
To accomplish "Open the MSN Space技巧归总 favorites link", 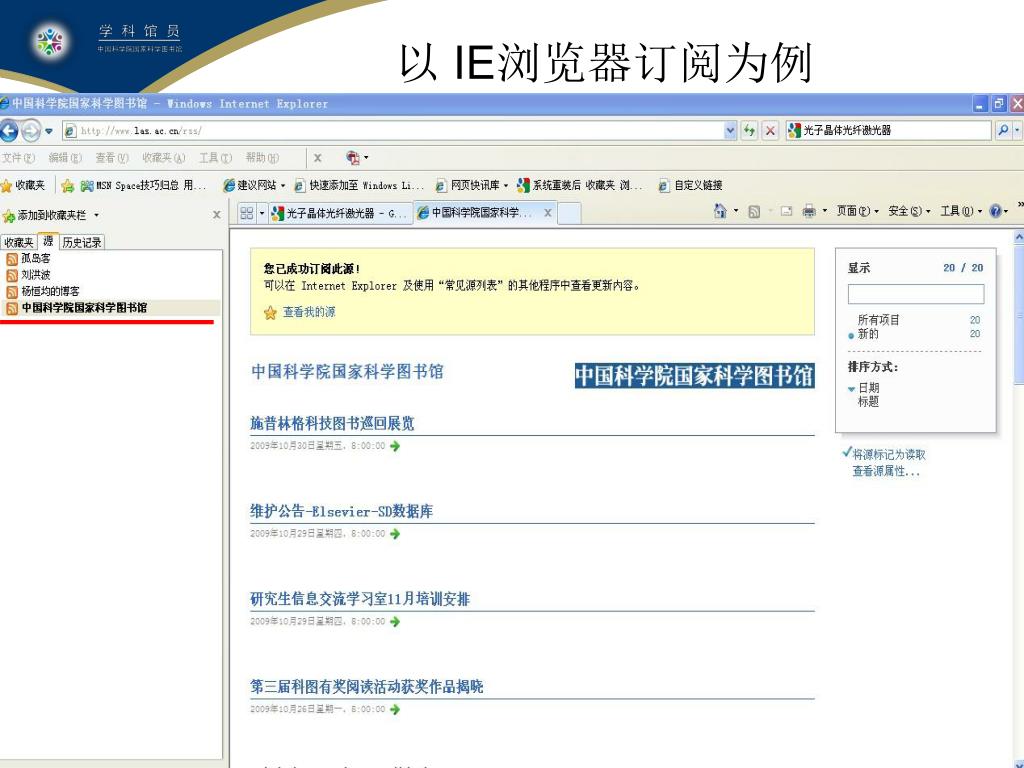I will pos(143,185).
